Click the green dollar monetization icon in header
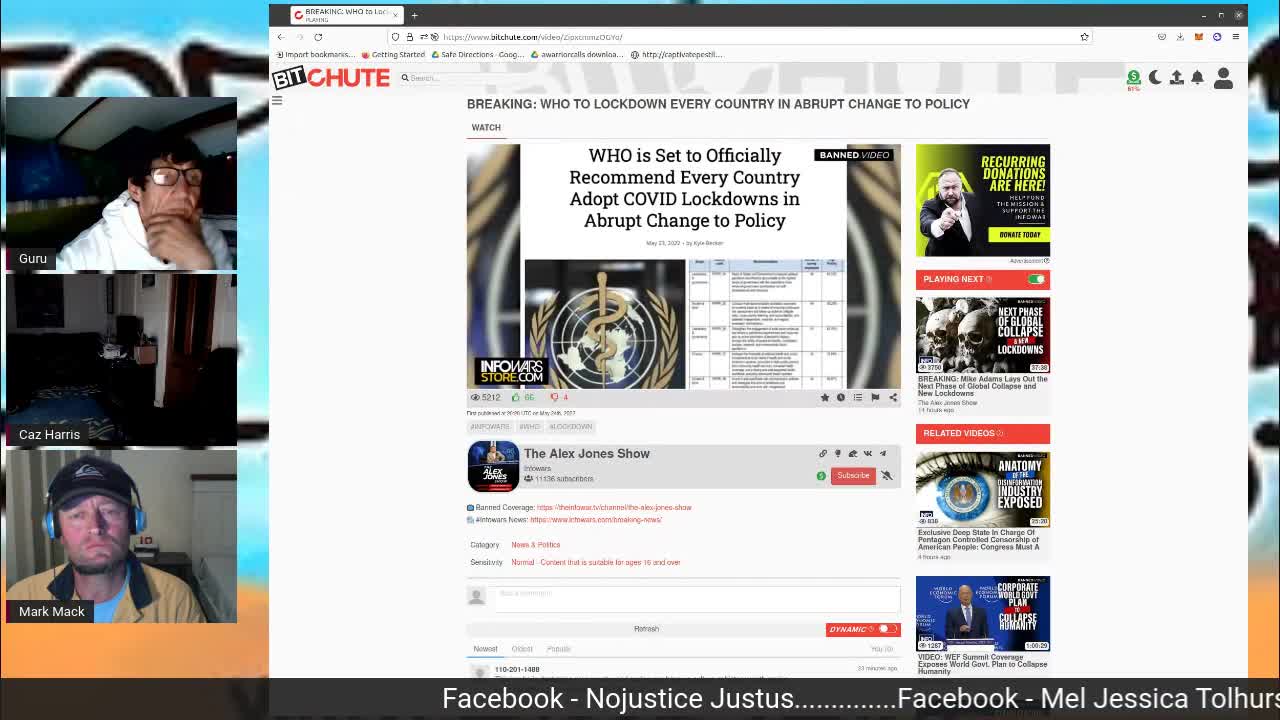 (1133, 77)
